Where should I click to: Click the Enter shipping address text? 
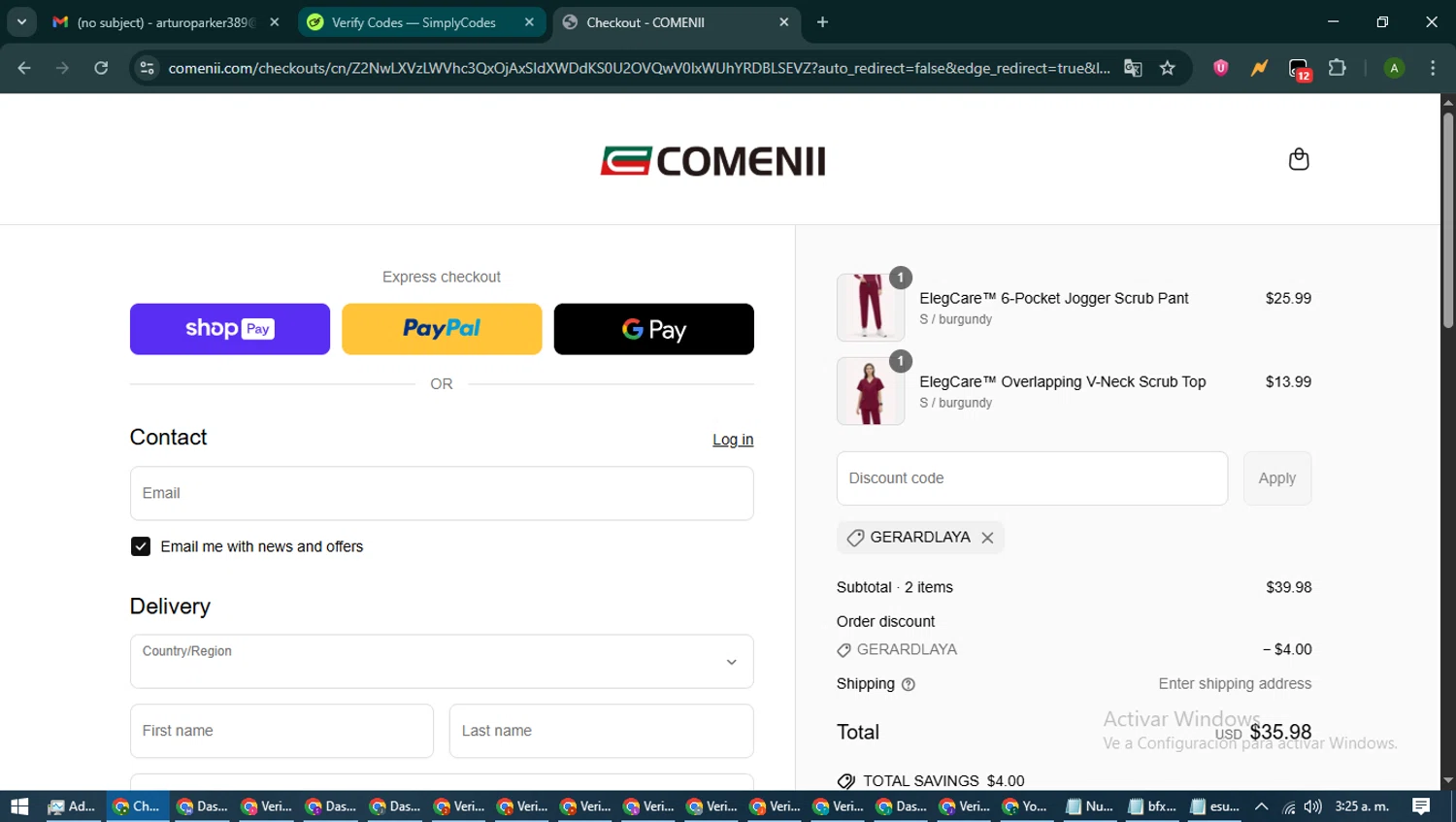(1235, 684)
